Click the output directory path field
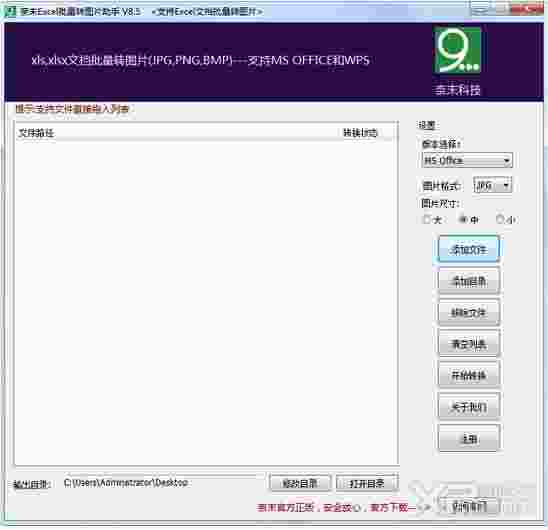The width and height of the screenshot is (548, 530). point(163,483)
